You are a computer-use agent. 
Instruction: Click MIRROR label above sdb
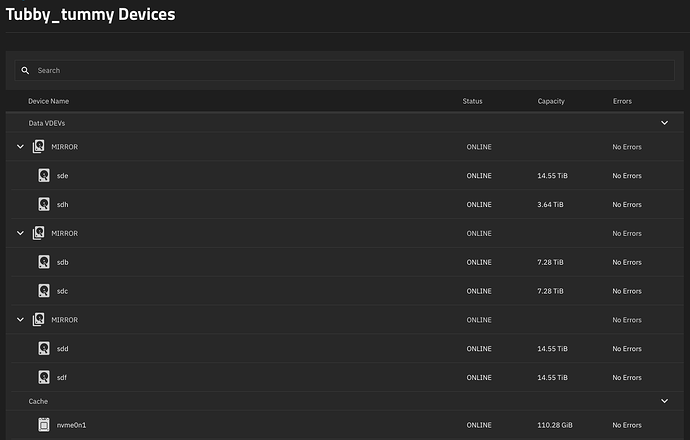[x=65, y=234]
